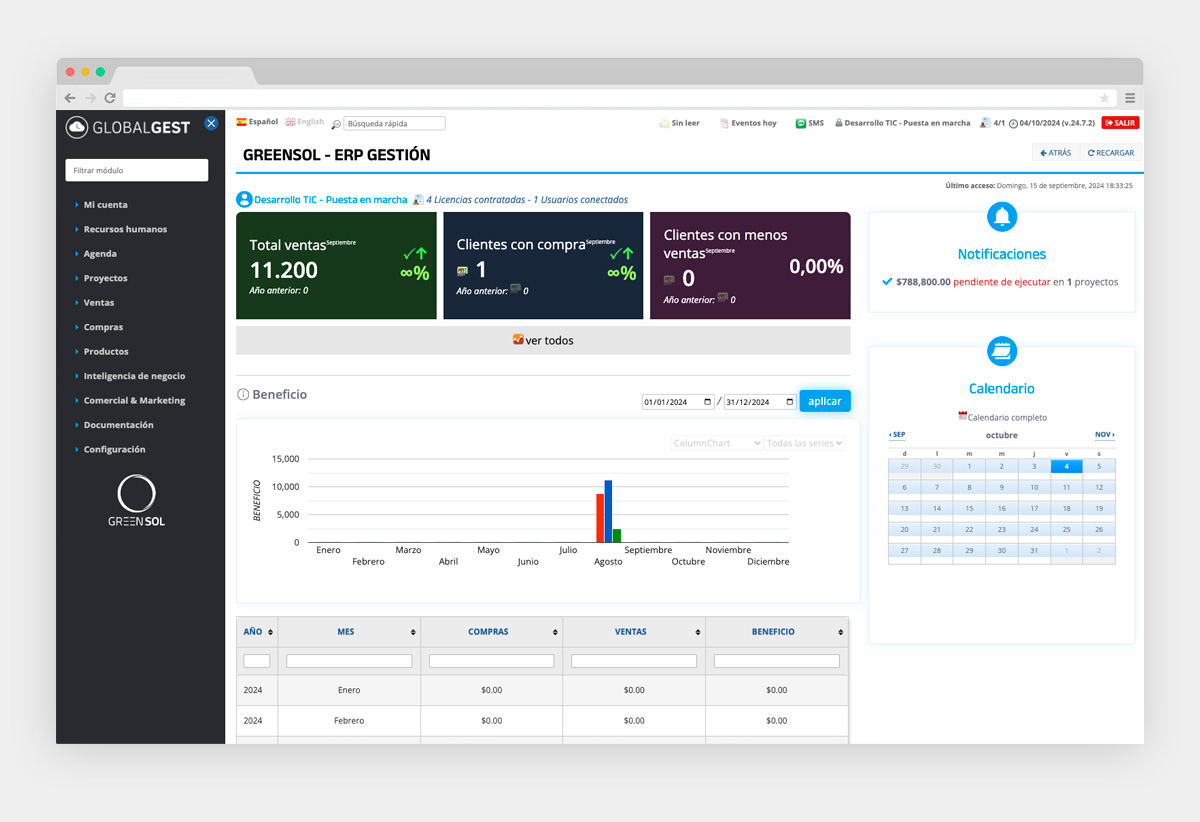This screenshot has width=1200, height=822.
Task: Open the ColumnChart type dropdown
Action: [716, 443]
